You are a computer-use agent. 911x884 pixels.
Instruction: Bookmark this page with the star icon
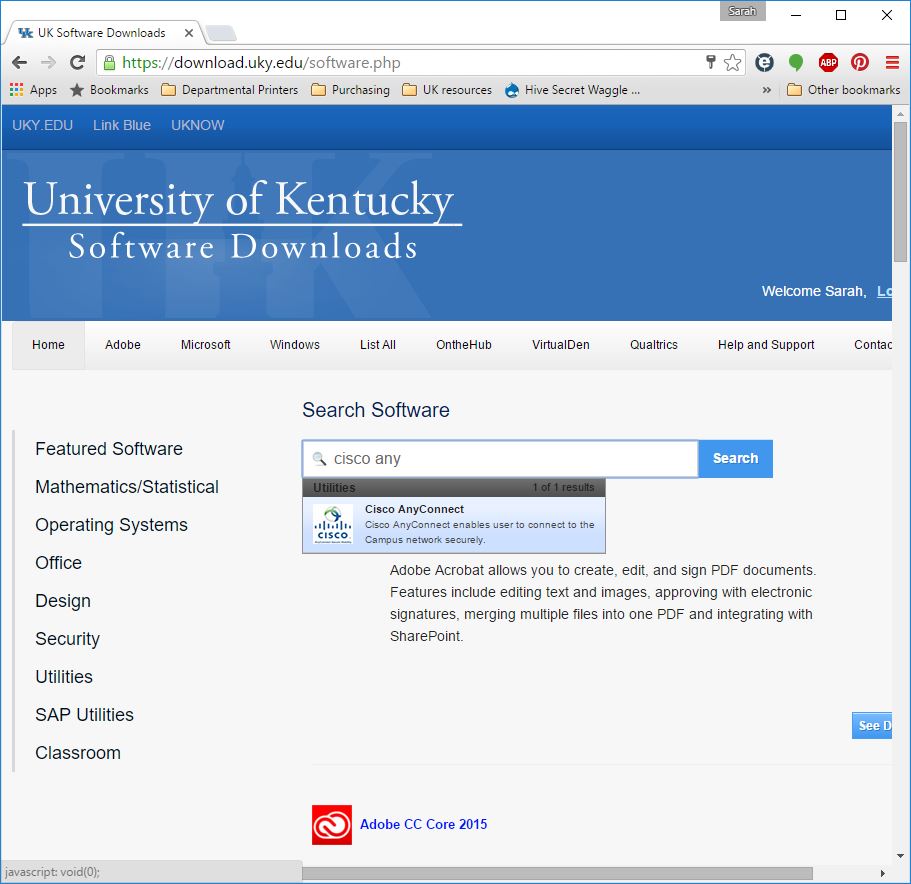click(733, 62)
